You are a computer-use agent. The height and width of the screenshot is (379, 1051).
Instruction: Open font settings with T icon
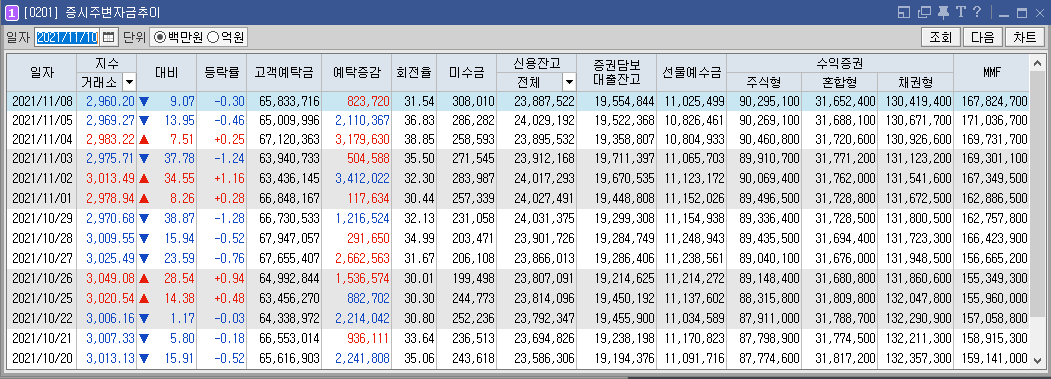coord(960,12)
